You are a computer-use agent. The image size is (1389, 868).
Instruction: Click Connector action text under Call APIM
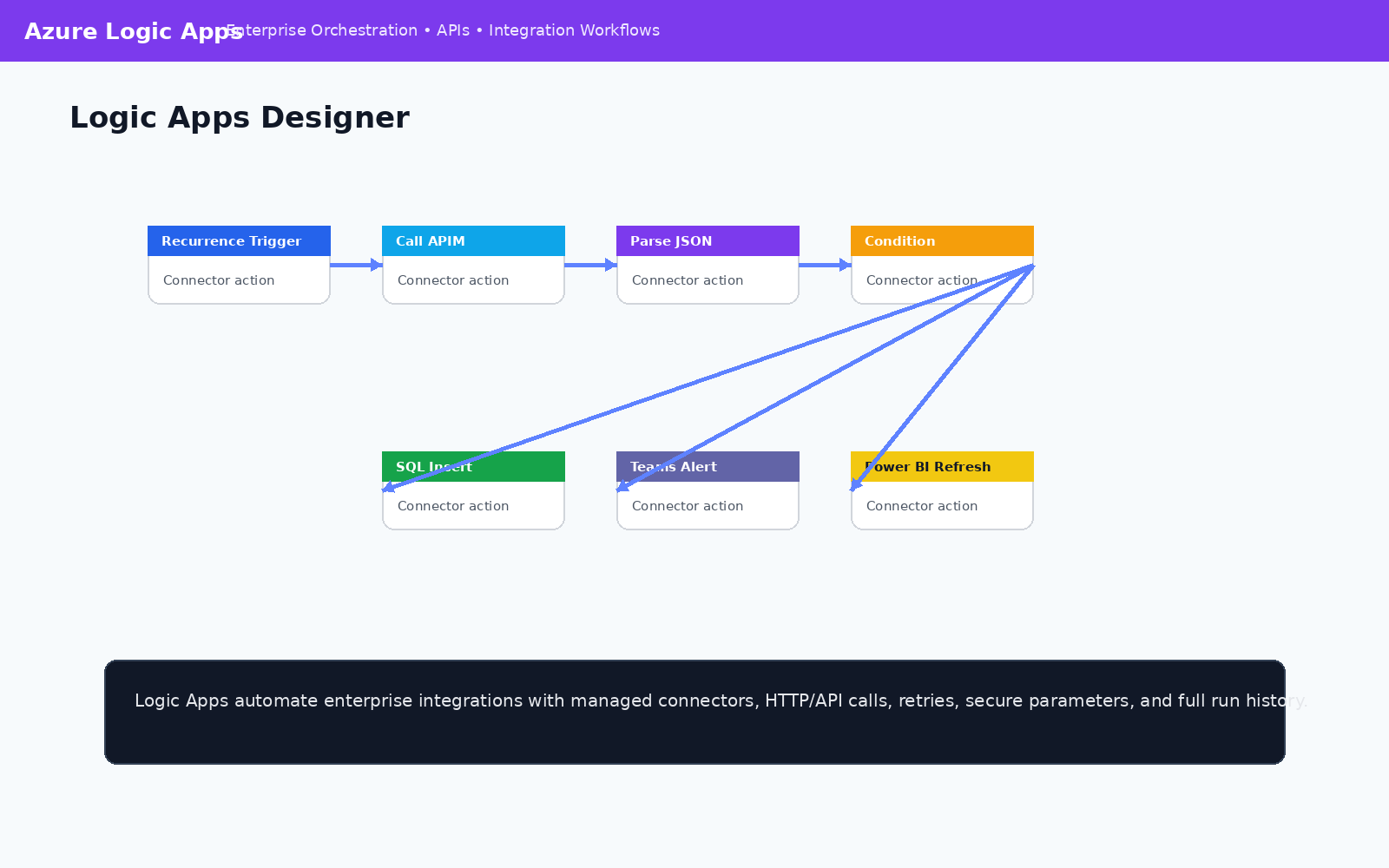[x=453, y=280]
